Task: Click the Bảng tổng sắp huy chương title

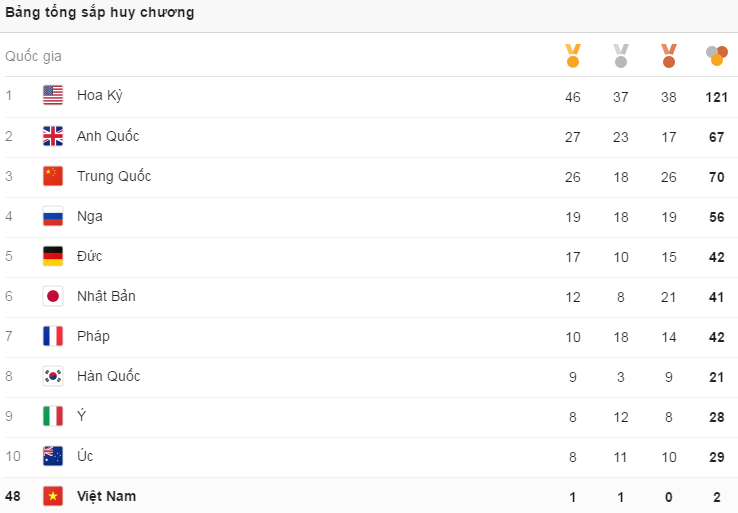Action: [x=100, y=13]
